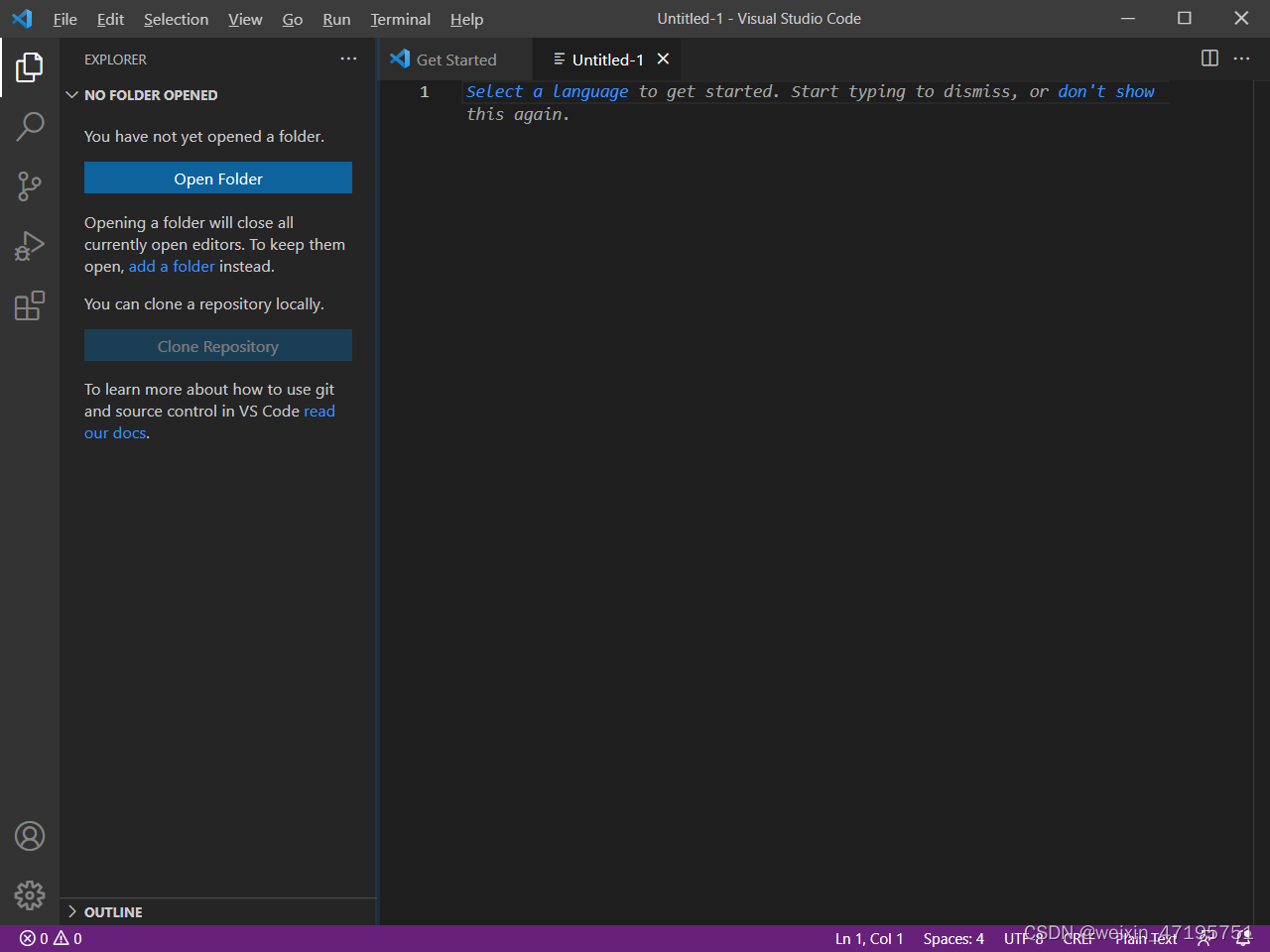Click the 'don't show' link
Viewport: 1270px width, 952px height.
(1106, 91)
